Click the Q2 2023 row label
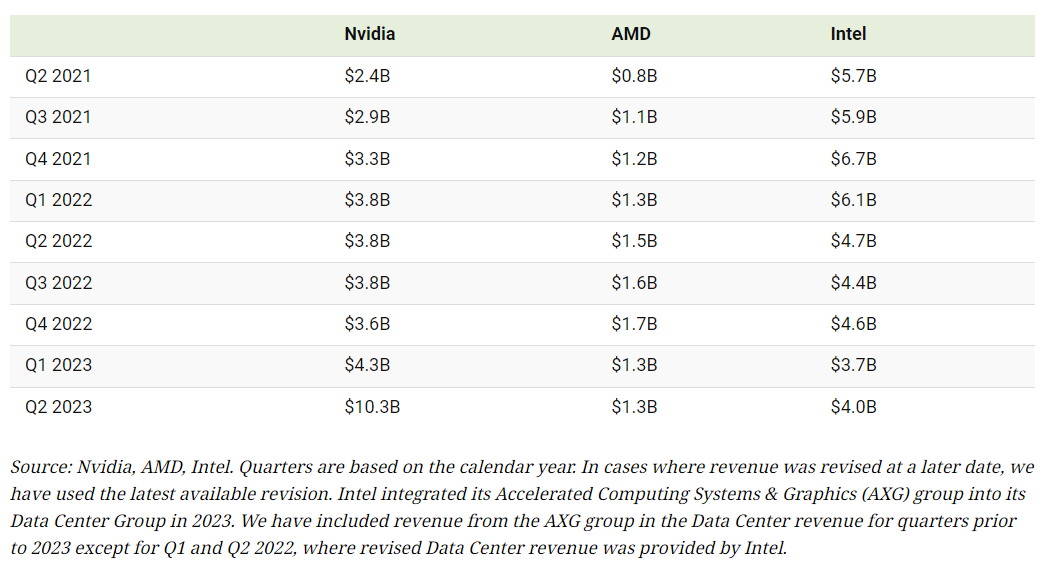The height and width of the screenshot is (586, 1062). coord(58,407)
